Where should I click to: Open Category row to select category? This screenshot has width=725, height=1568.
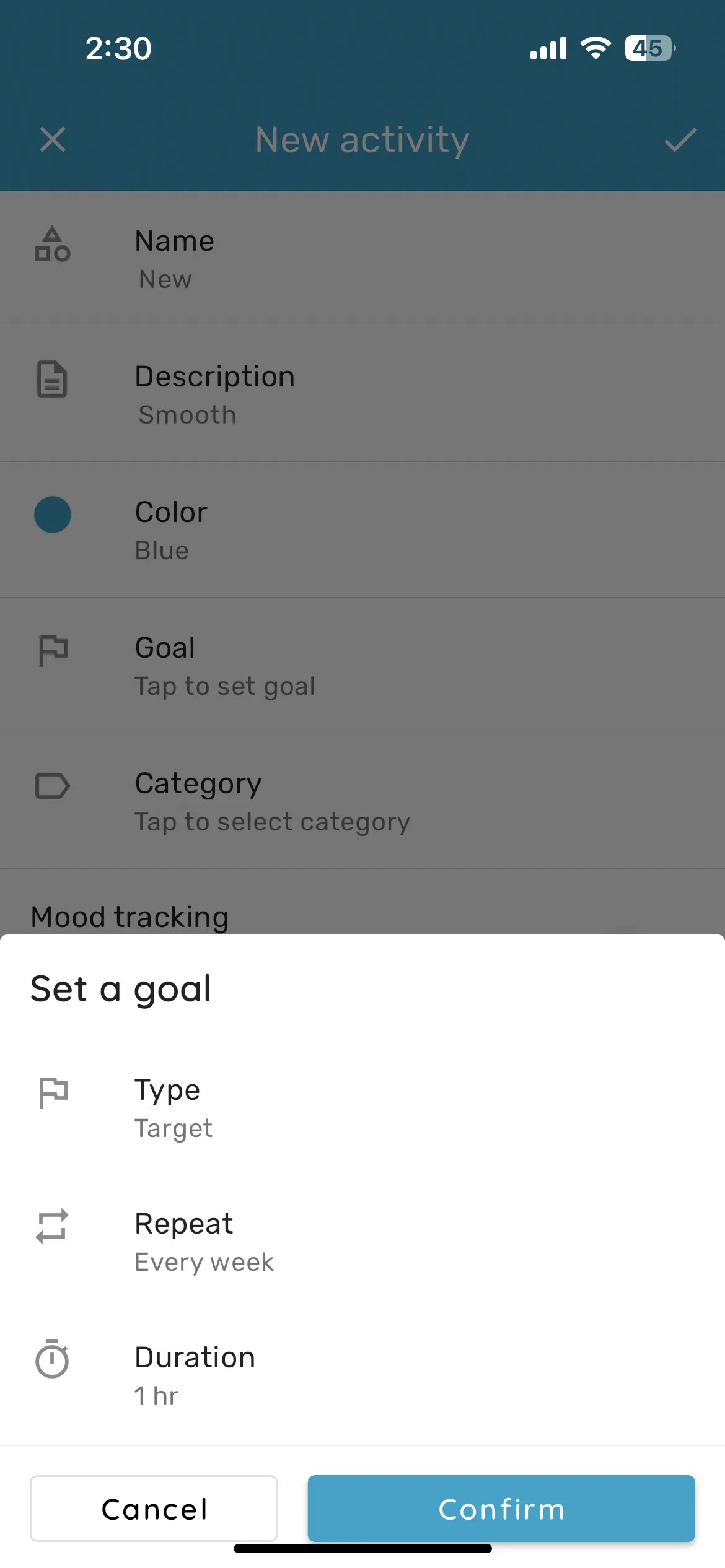362,801
